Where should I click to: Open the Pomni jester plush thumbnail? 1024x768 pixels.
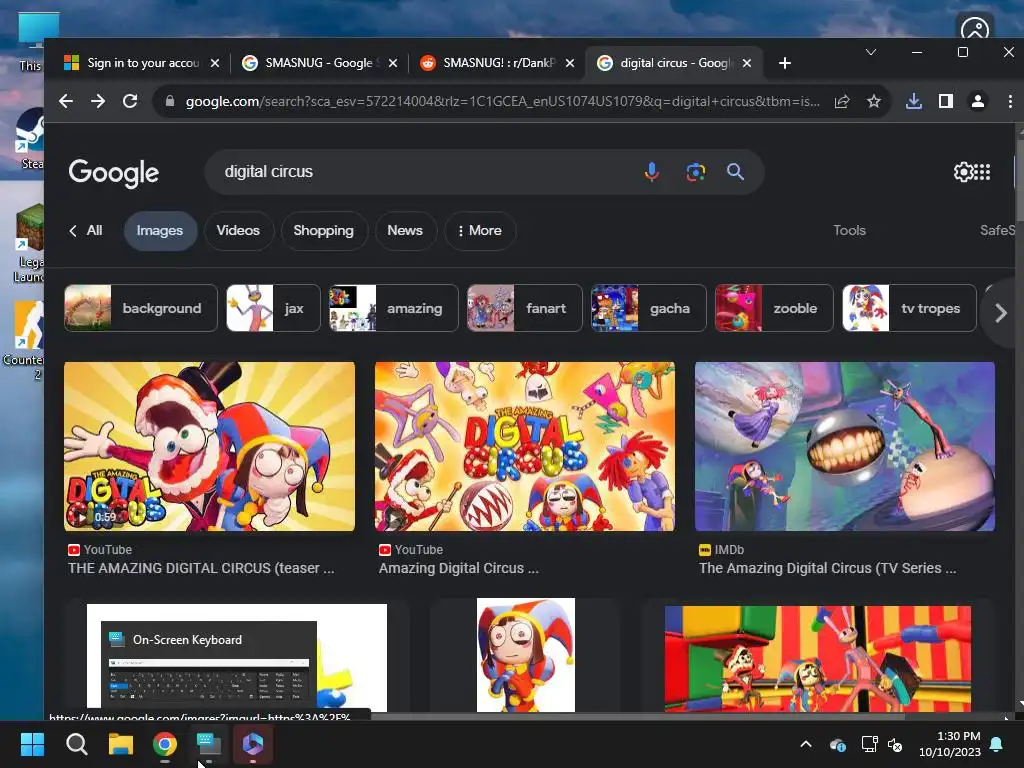coord(526,655)
